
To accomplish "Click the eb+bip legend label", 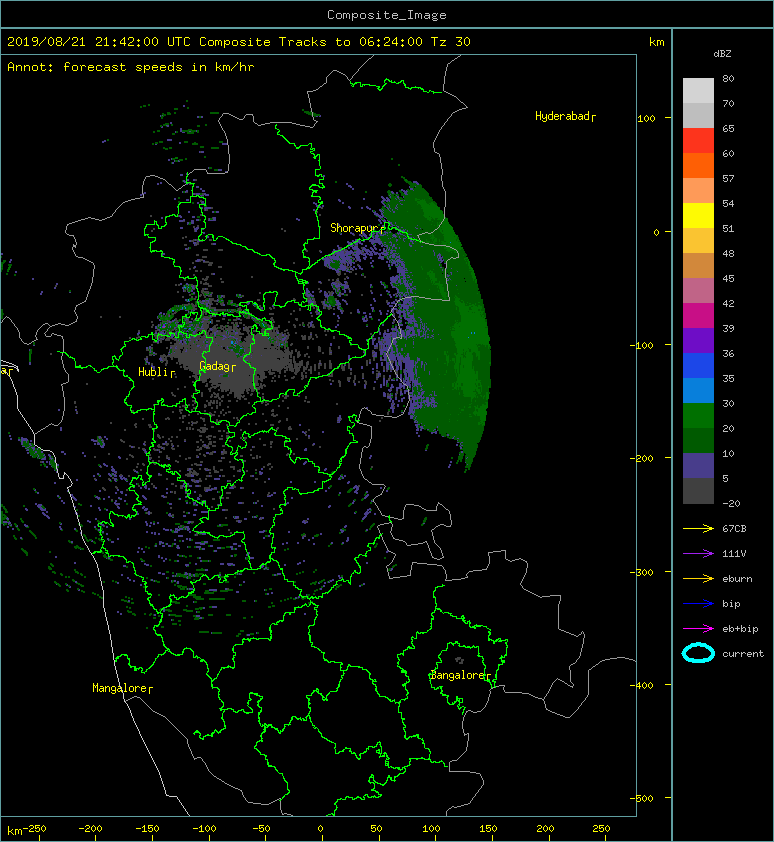I will tap(740, 628).
